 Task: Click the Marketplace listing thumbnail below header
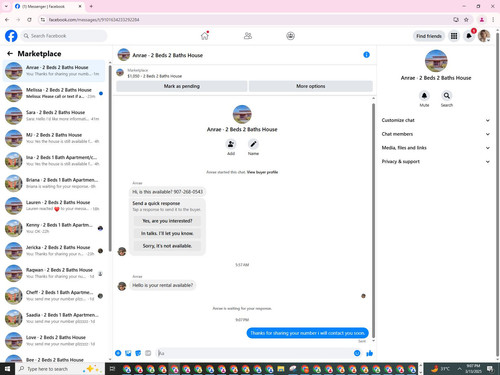[x=120, y=72]
